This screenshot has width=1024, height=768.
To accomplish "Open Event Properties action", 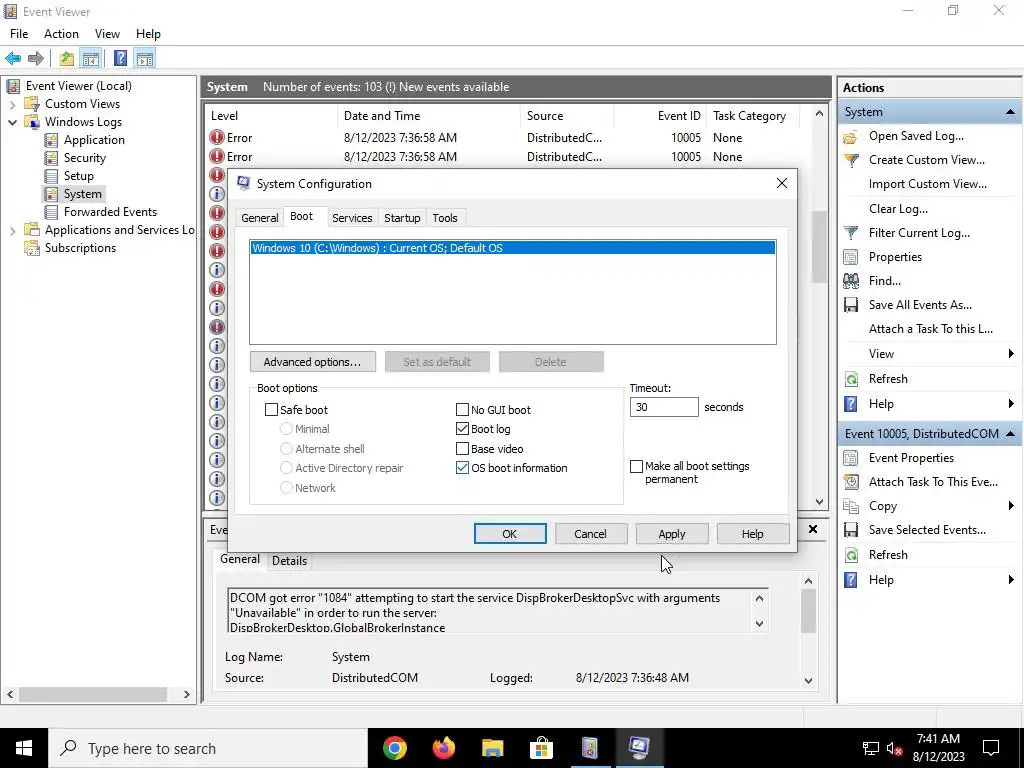I will [910, 458].
